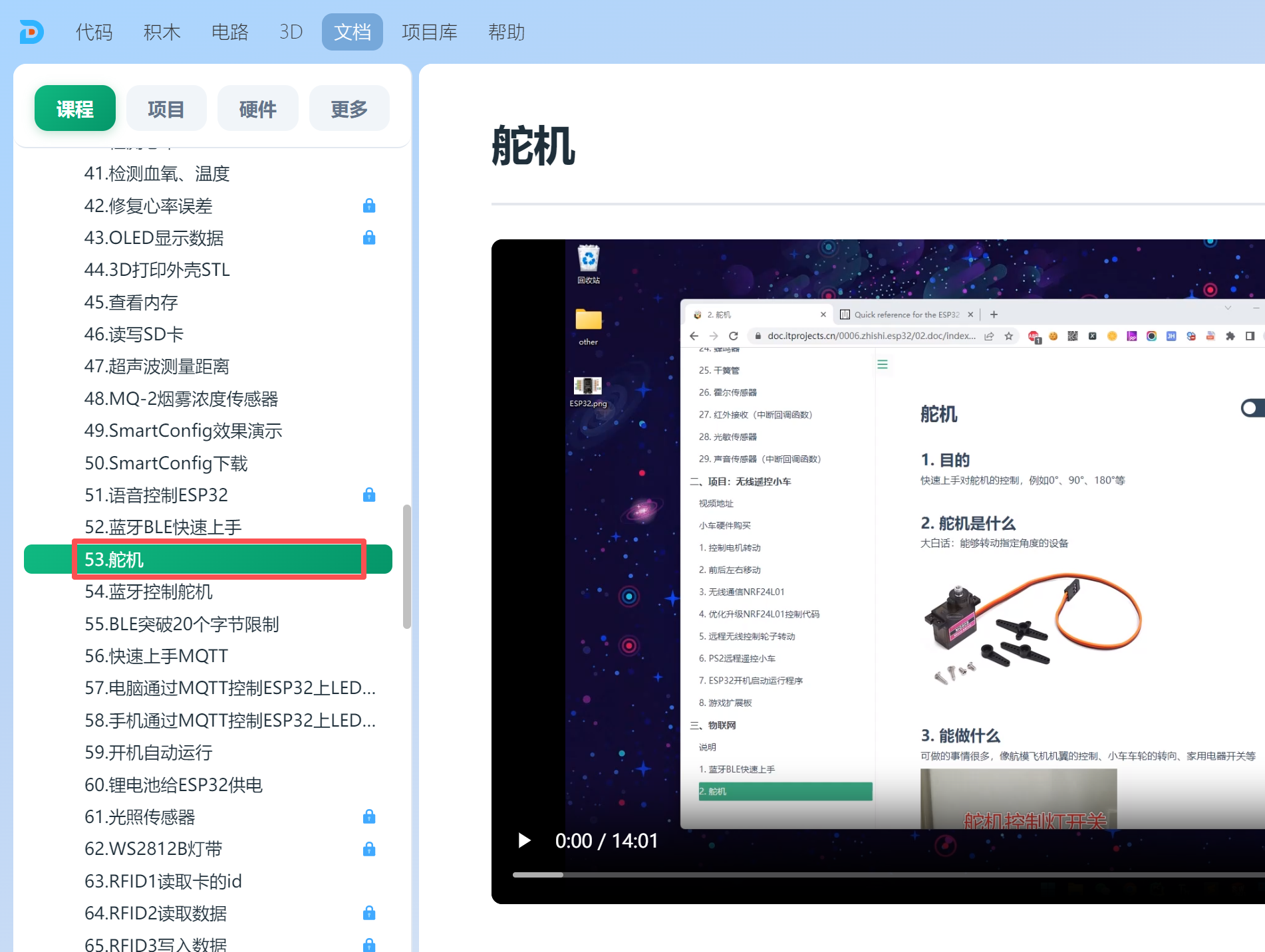Open the 代码 menu tab
Viewport: 1265px width, 952px height.
tap(94, 32)
